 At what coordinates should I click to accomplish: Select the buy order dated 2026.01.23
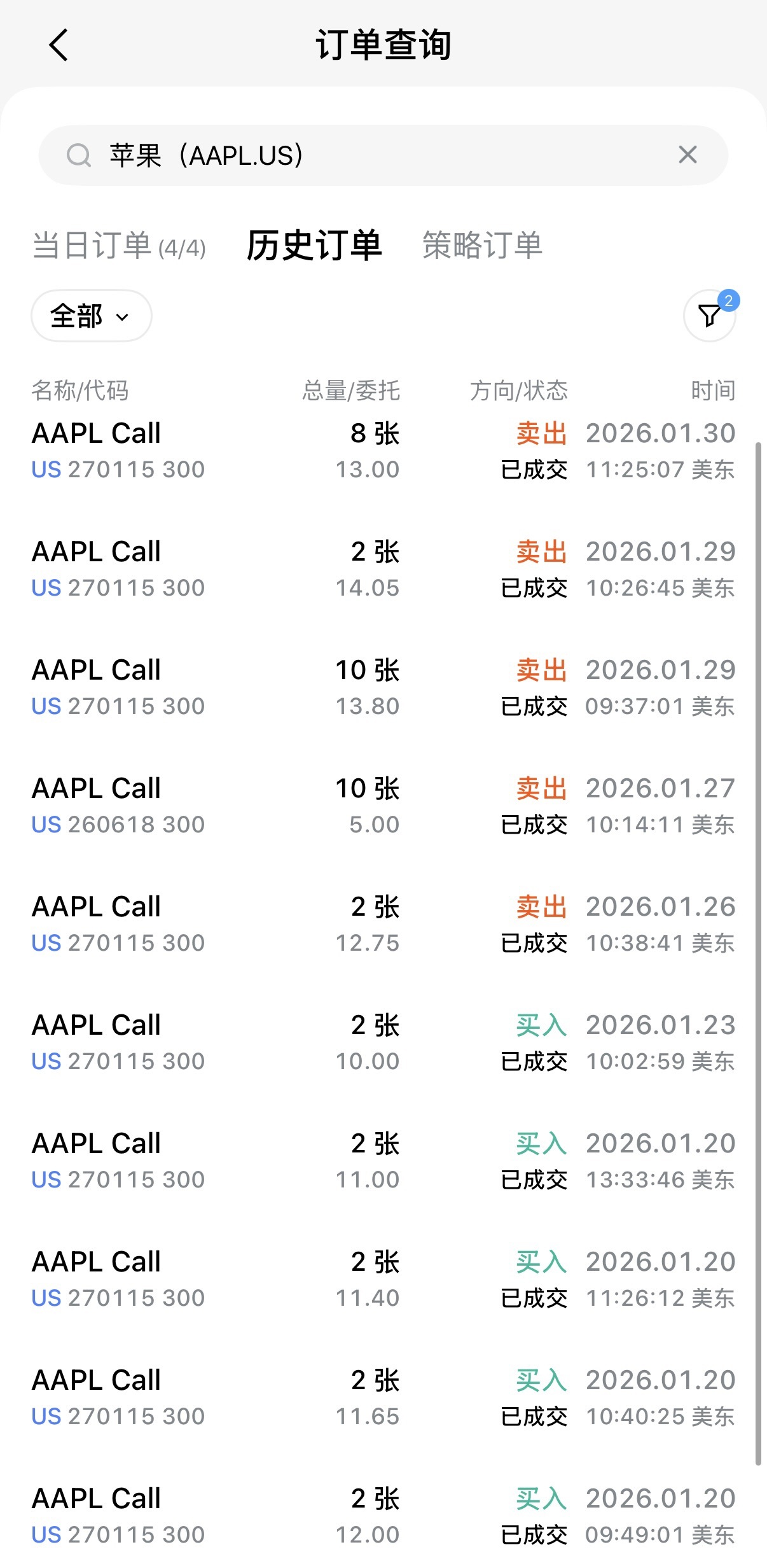(383, 1042)
